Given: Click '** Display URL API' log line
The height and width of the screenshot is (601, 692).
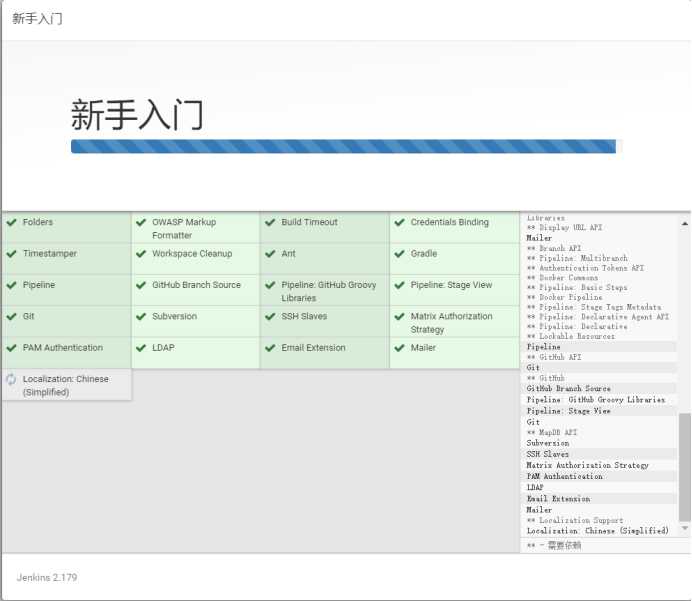Looking at the screenshot, I should (564, 227).
